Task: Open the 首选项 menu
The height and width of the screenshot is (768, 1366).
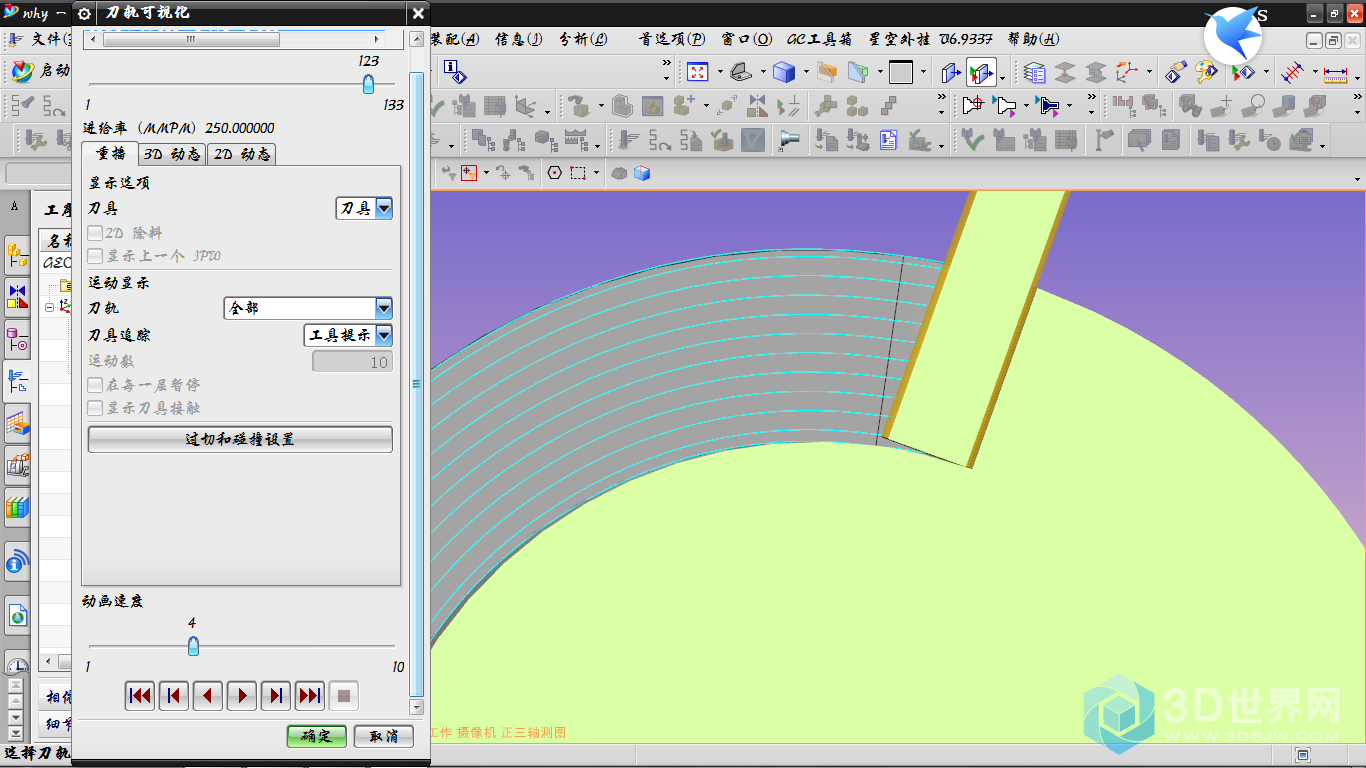Action: click(x=672, y=39)
